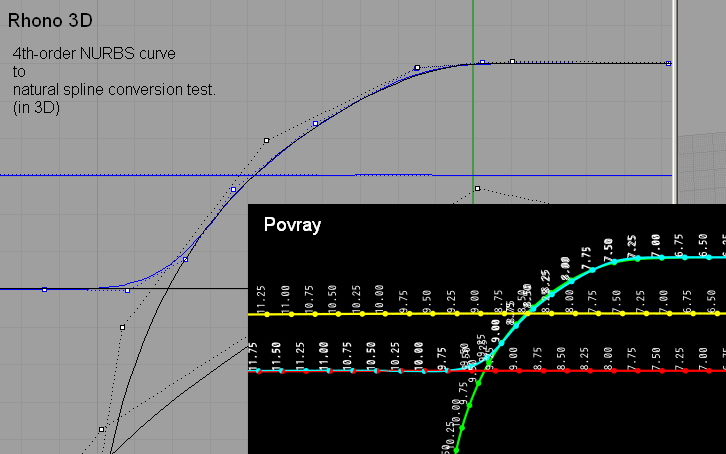Viewport: 726px width, 454px height.
Task: Click the 11.25 label above the yellow line
Action: pyautogui.click(x=261, y=297)
